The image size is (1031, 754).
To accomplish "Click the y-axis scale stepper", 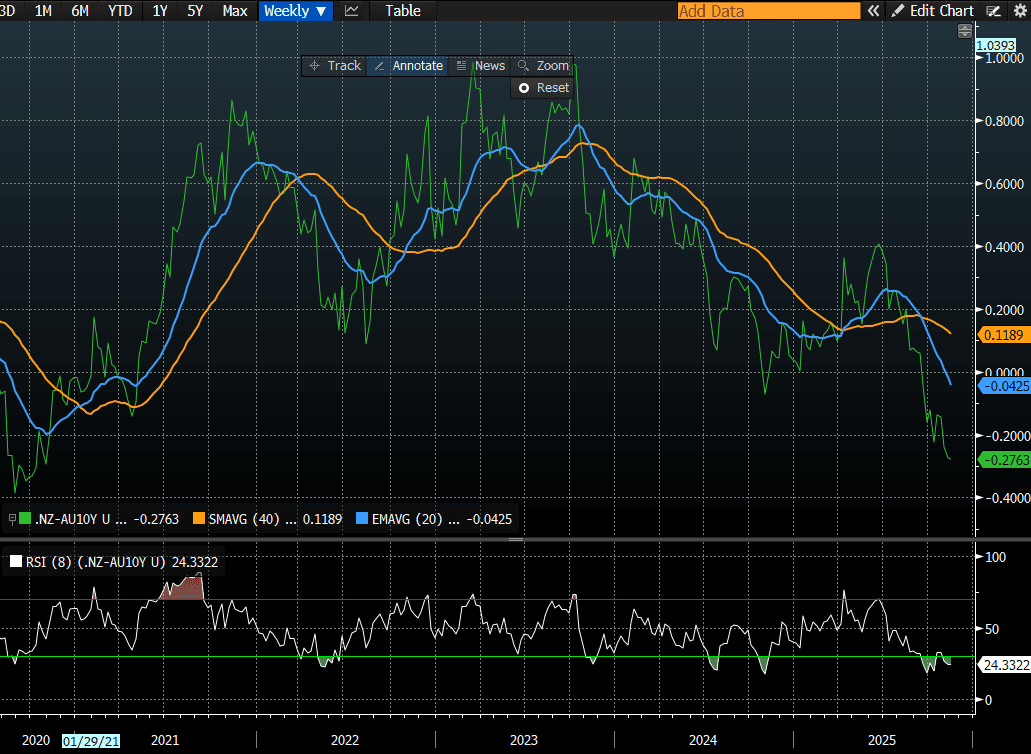I will coord(964,32).
